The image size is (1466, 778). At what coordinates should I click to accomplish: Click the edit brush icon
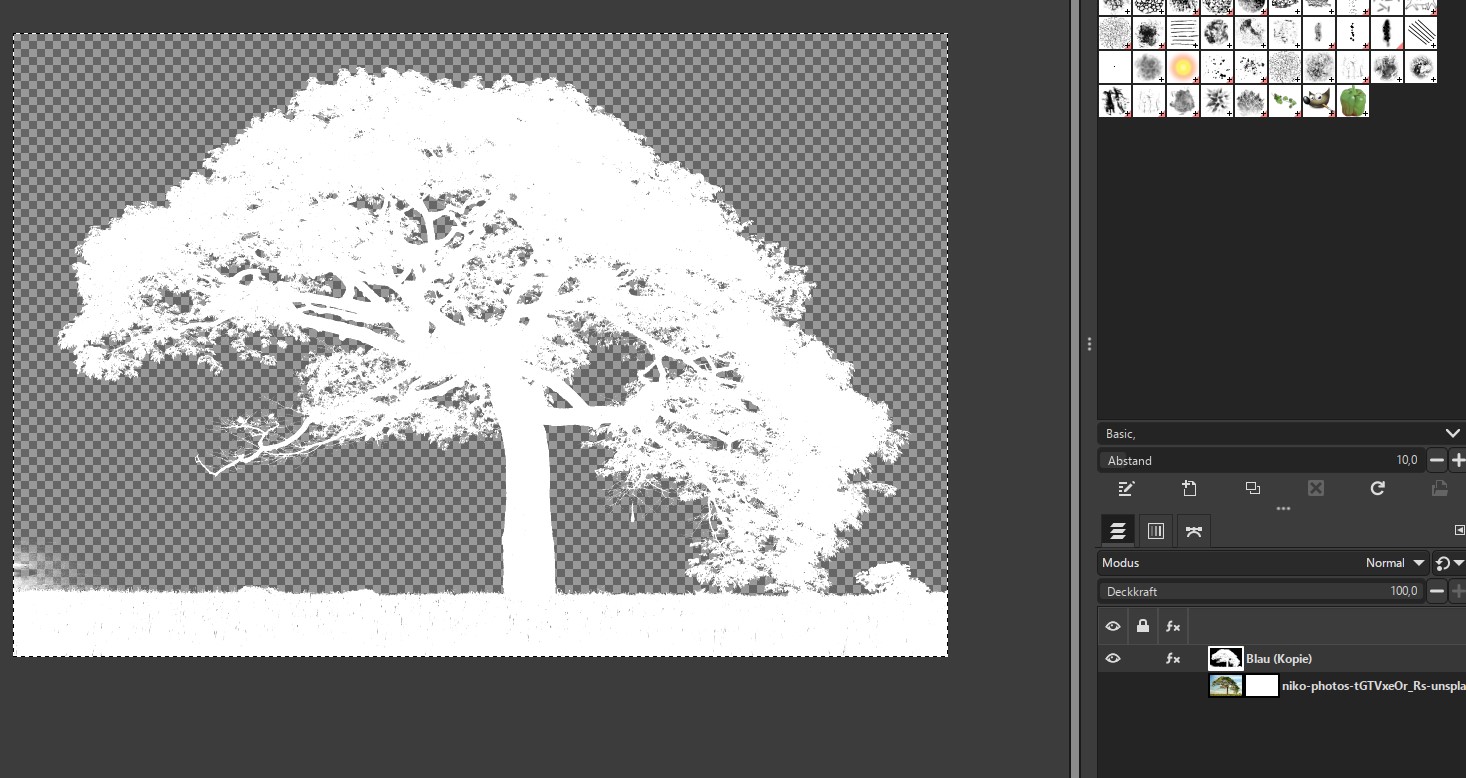(1127, 489)
